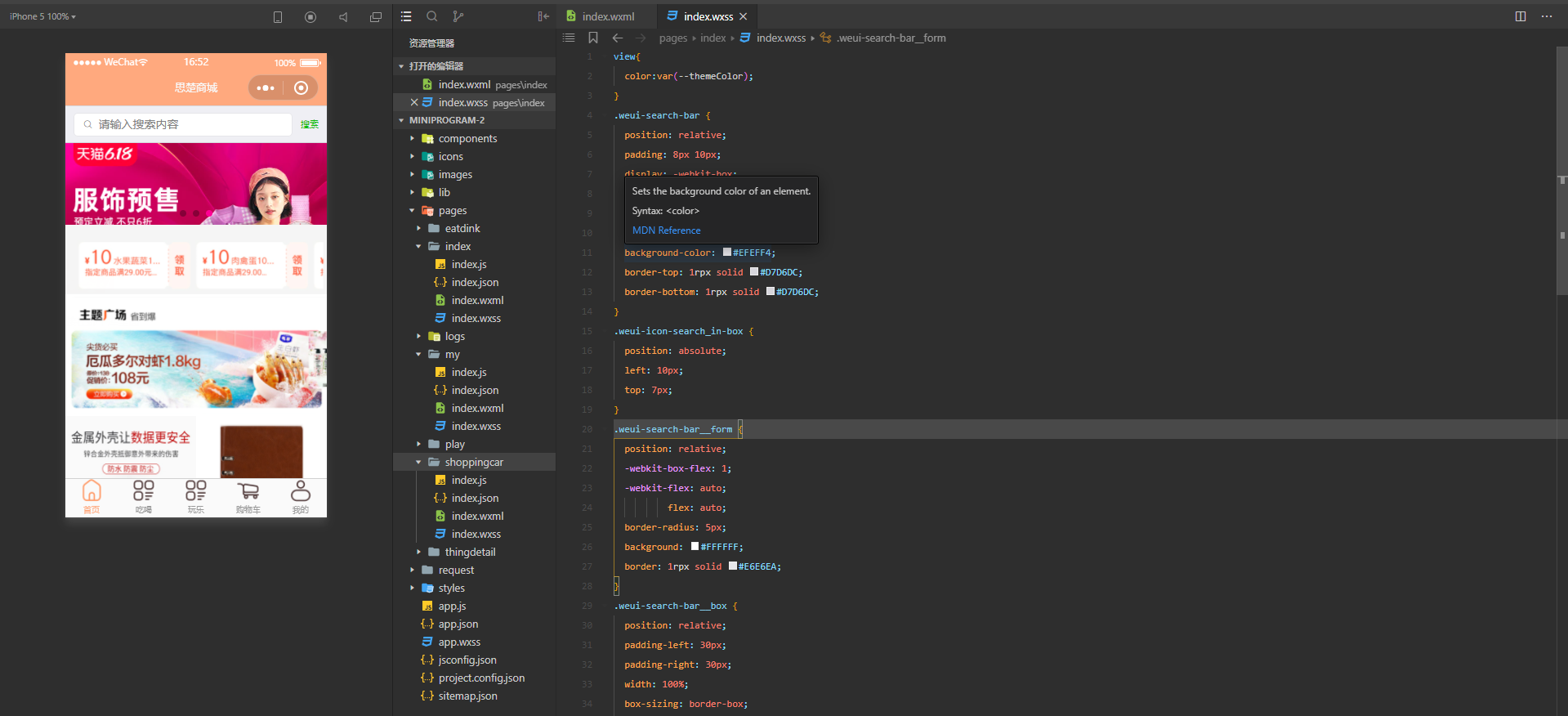Click the breadcrumb outline list icon
This screenshot has height=716, width=1568.
tap(569, 38)
